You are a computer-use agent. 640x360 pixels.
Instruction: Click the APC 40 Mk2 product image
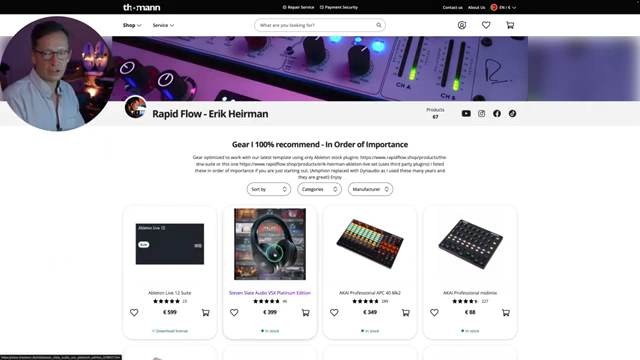tap(370, 244)
